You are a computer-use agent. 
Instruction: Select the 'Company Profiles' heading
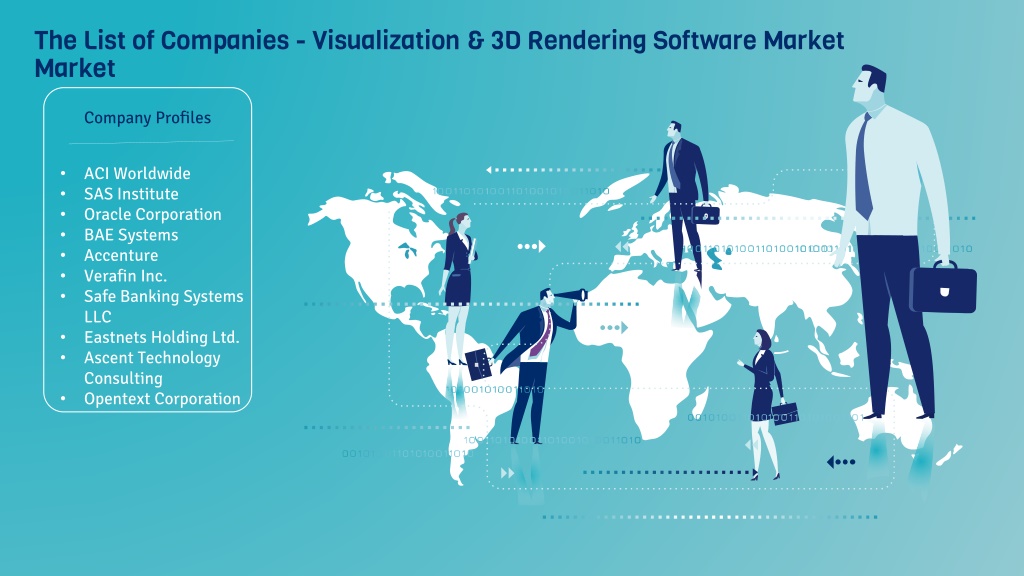point(148,118)
